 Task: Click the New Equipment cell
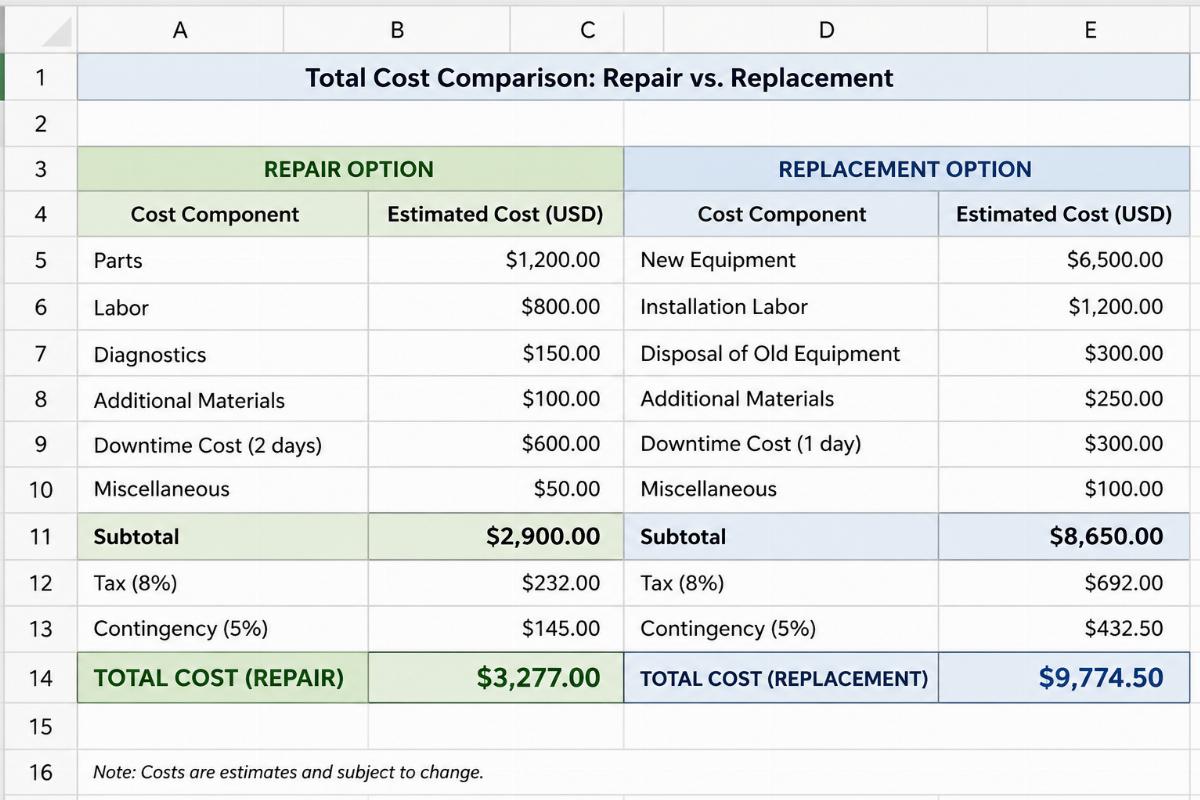coord(781,260)
